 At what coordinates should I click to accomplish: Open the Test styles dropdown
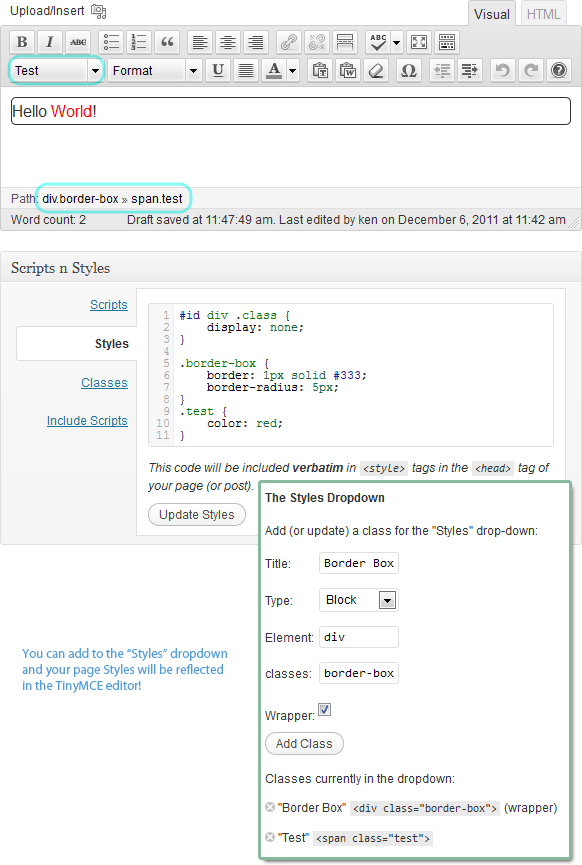coord(57,71)
